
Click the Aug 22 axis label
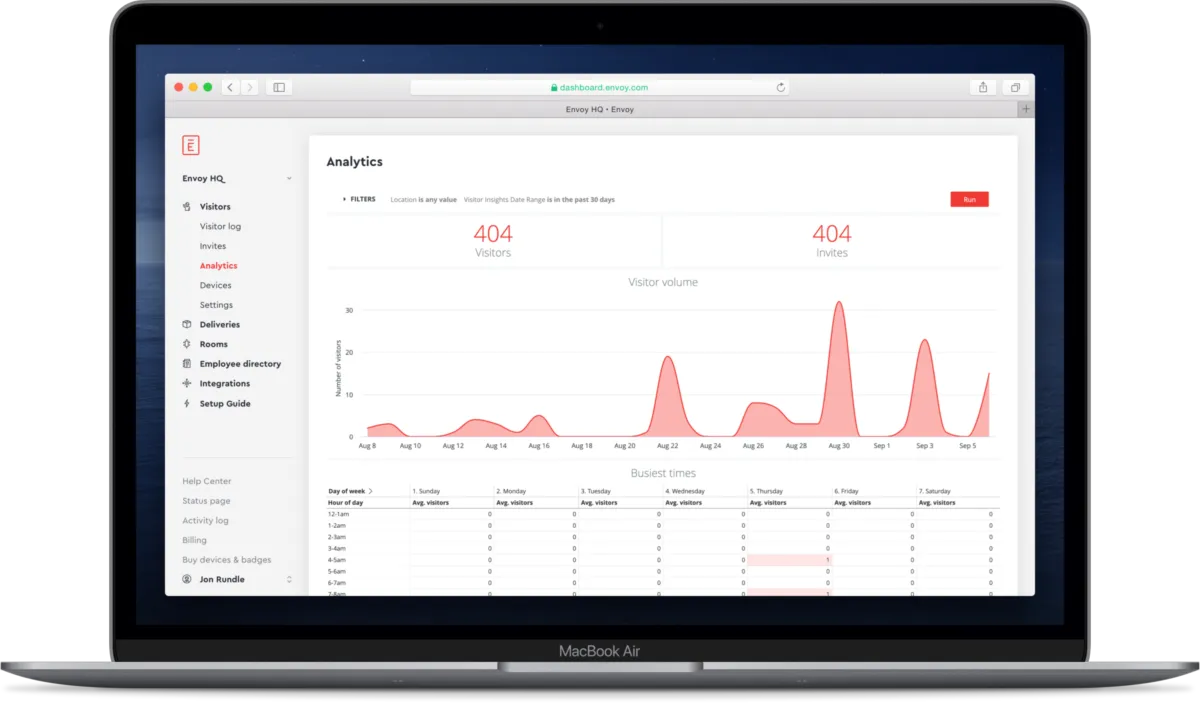[x=667, y=445]
